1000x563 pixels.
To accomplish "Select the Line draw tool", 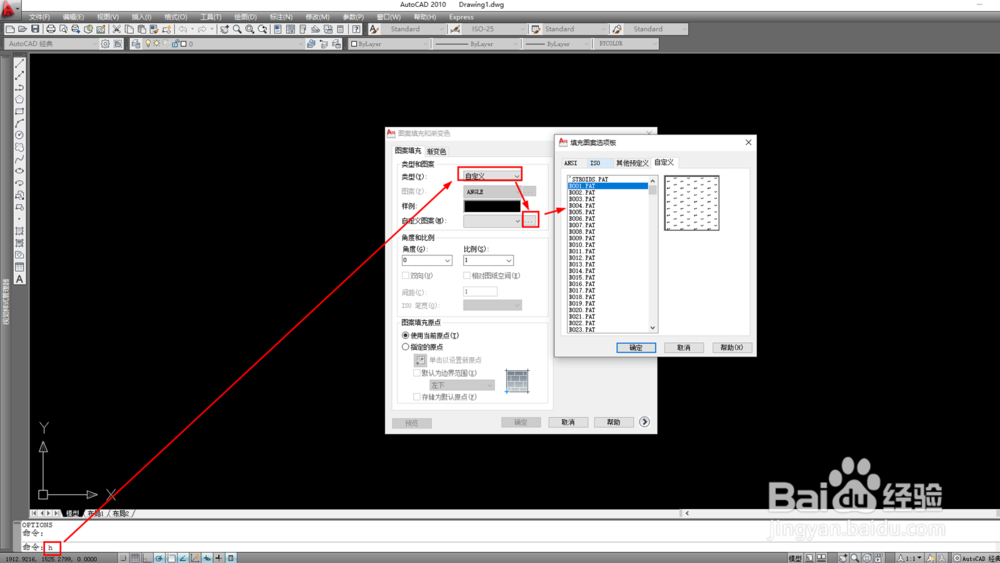I will [x=19, y=64].
